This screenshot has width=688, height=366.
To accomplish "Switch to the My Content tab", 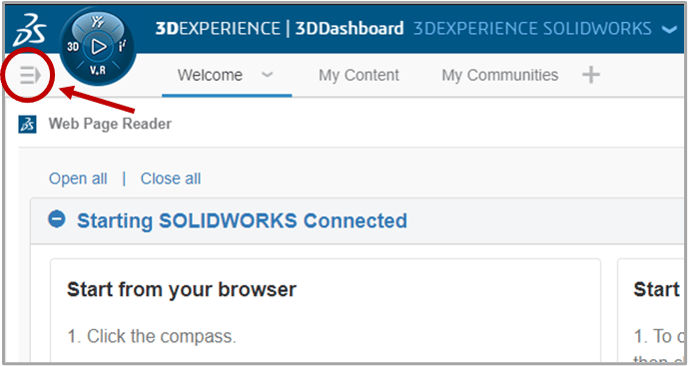I will pos(359,75).
